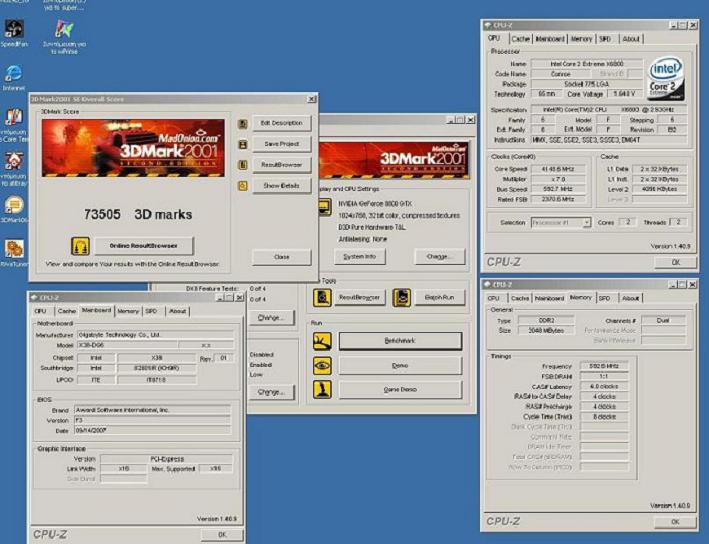
Task: Switch to Cache tab in top-right CPU-Z window
Action: [x=520, y=39]
